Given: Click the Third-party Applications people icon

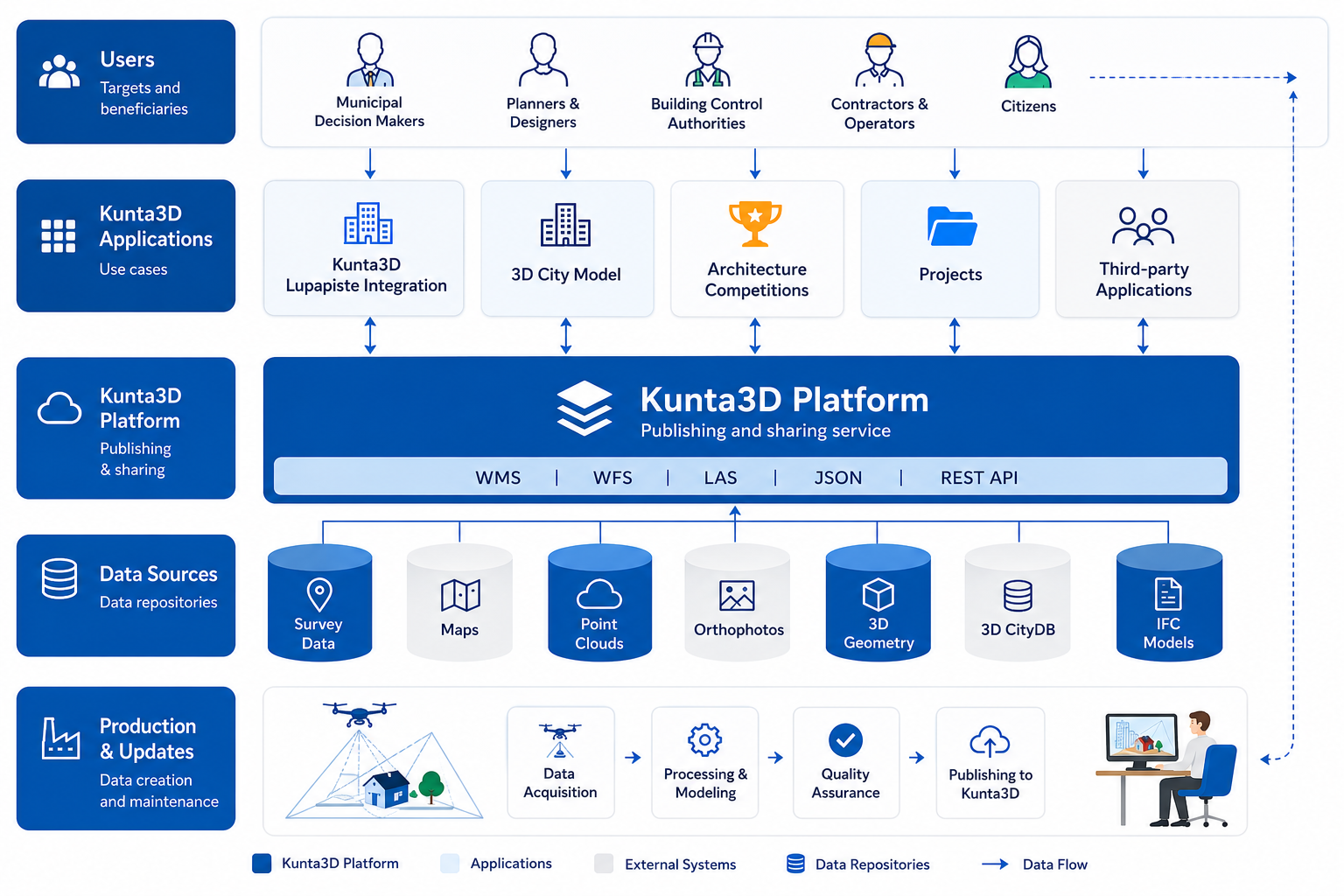Looking at the screenshot, I should coord(1143,226).
